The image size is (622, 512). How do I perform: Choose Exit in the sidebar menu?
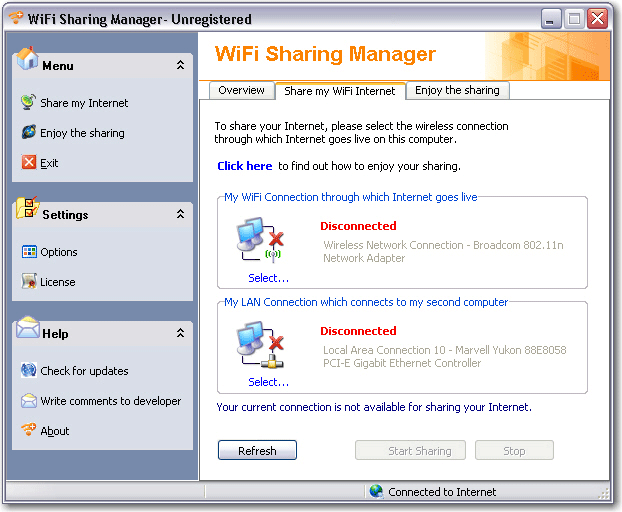point(49,163)
